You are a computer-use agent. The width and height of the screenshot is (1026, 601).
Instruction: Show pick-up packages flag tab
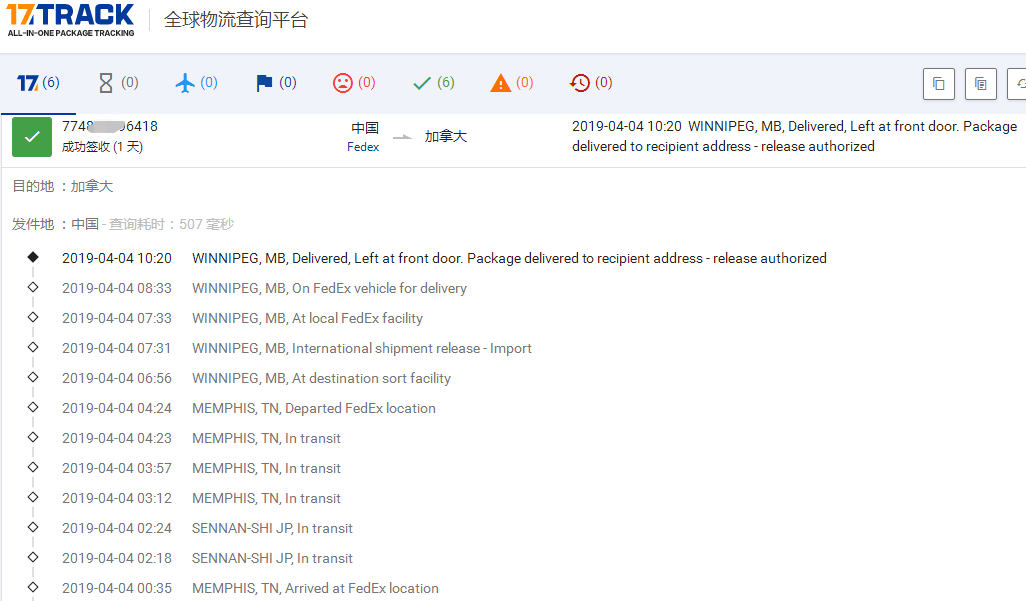pos(276,83)
